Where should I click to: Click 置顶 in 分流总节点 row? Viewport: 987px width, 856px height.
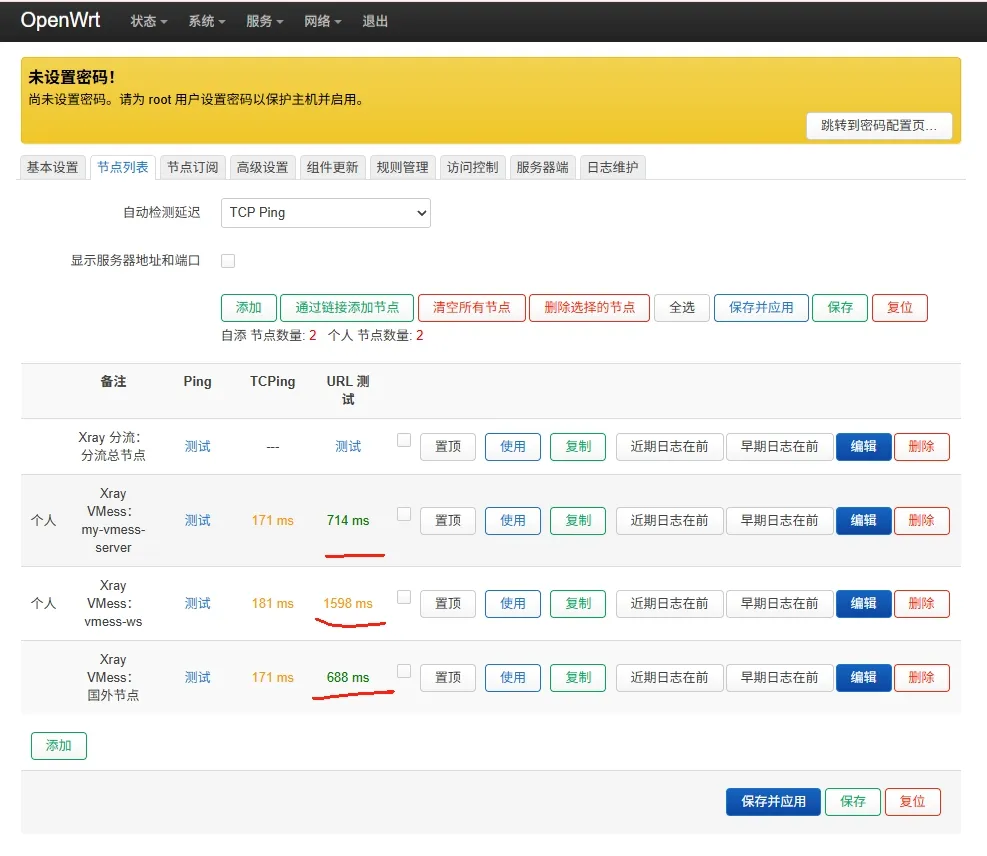coord(448,447)
